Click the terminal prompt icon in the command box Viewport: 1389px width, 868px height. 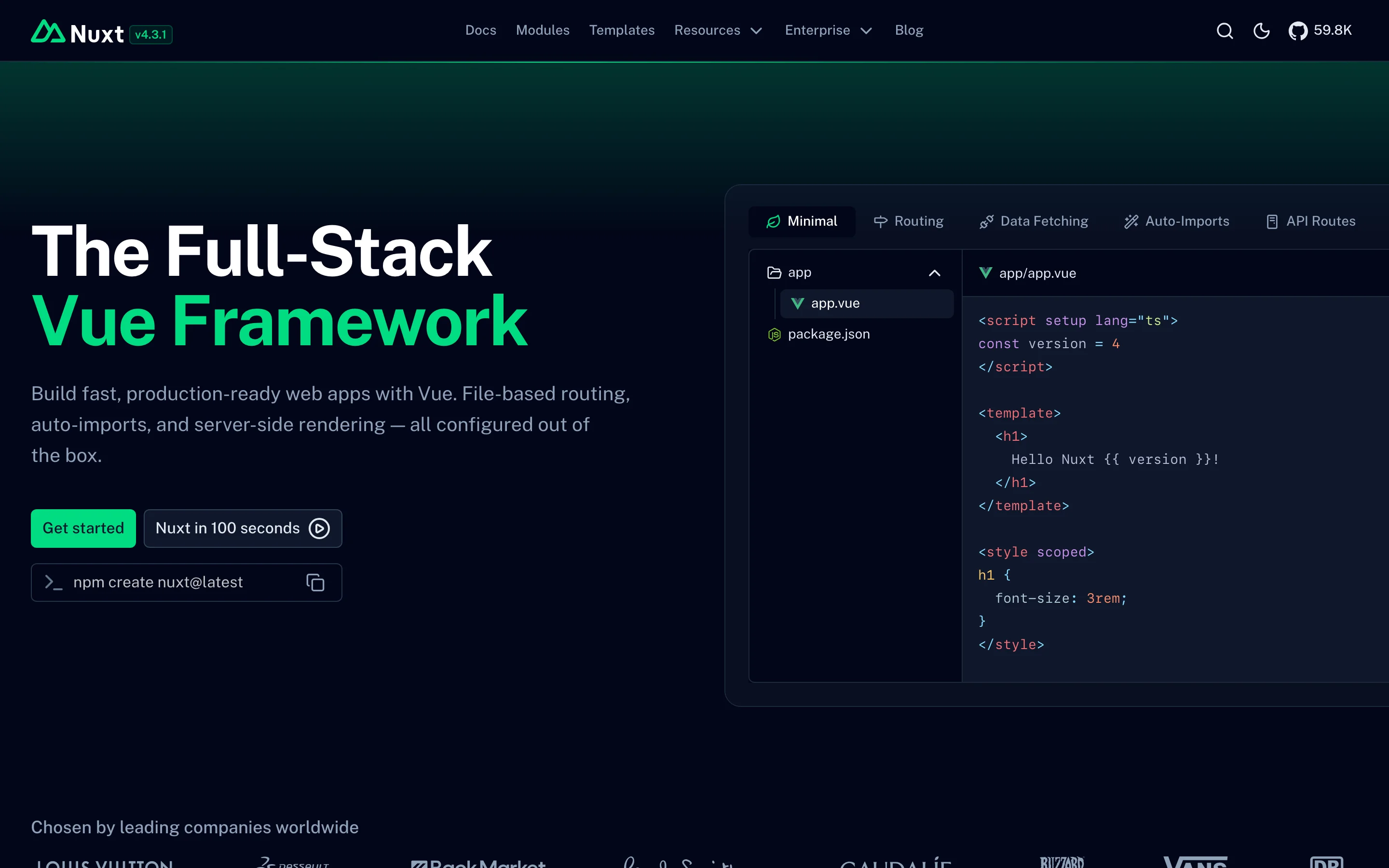[54, 583]
